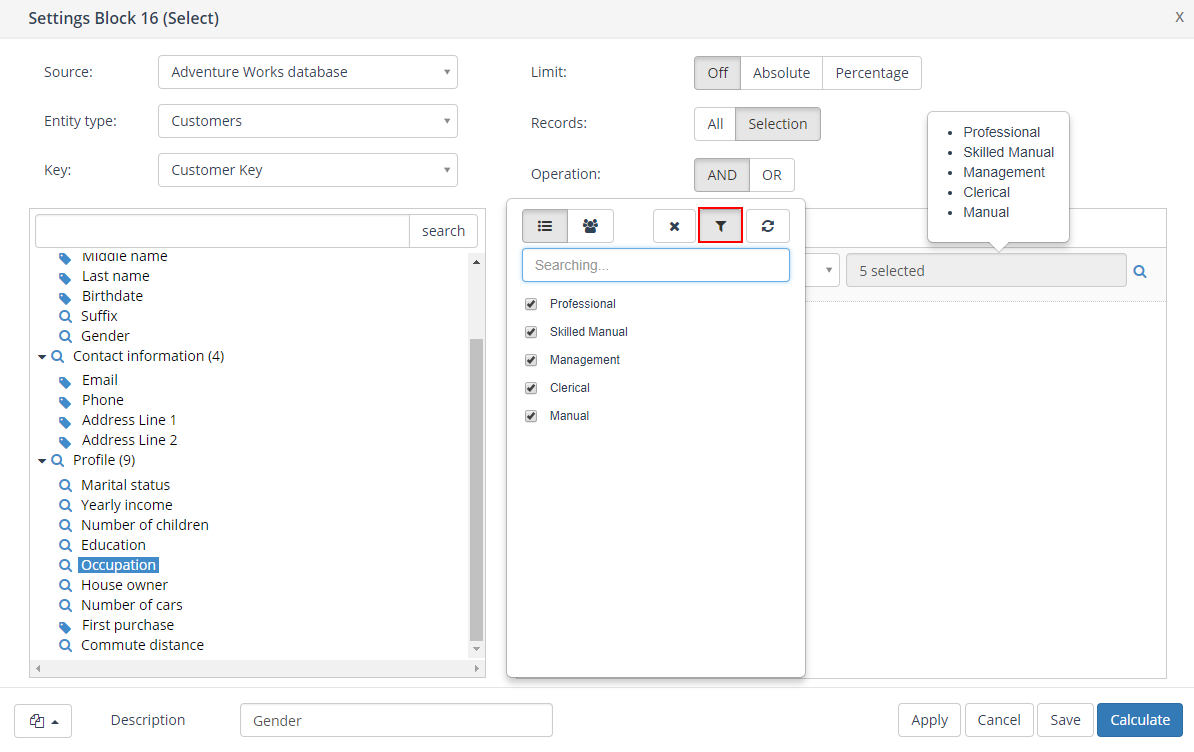
Task: Toggle the Clerical checkbox
Action: (x=531, y=388)
